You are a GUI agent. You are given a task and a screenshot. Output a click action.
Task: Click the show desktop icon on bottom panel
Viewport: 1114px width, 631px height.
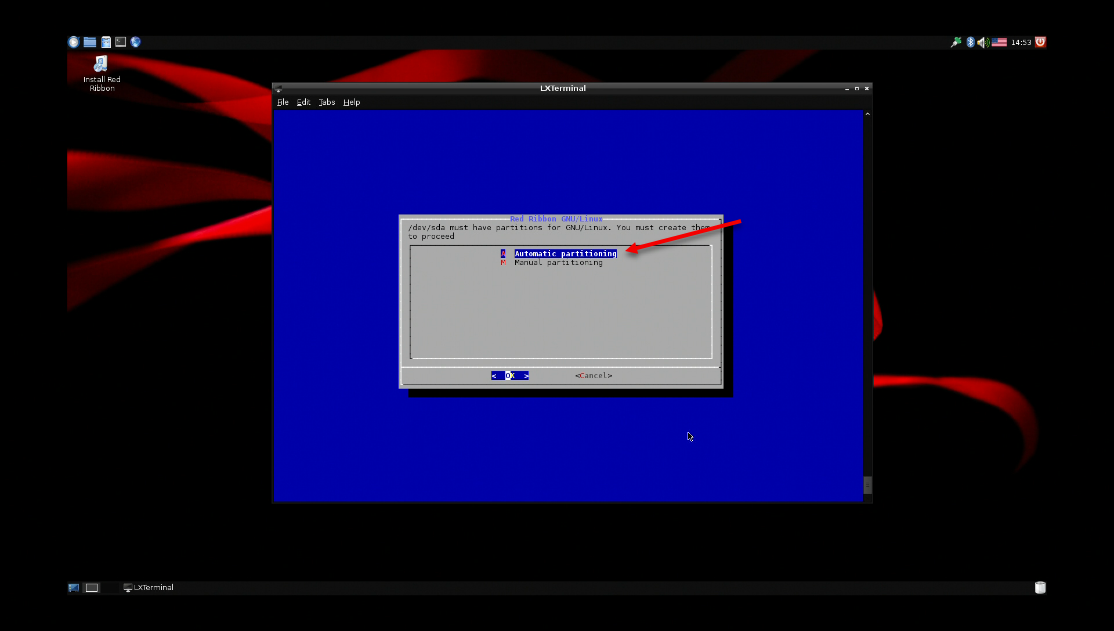(74, 588)
